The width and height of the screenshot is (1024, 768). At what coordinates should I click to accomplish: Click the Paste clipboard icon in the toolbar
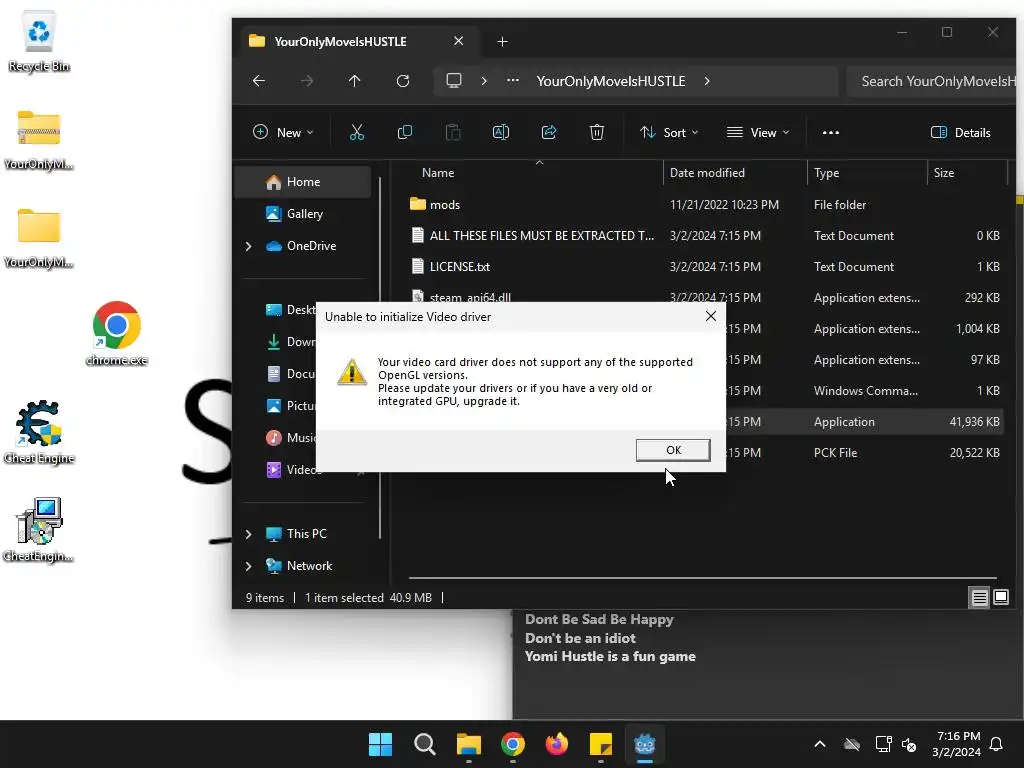[453, 133]
